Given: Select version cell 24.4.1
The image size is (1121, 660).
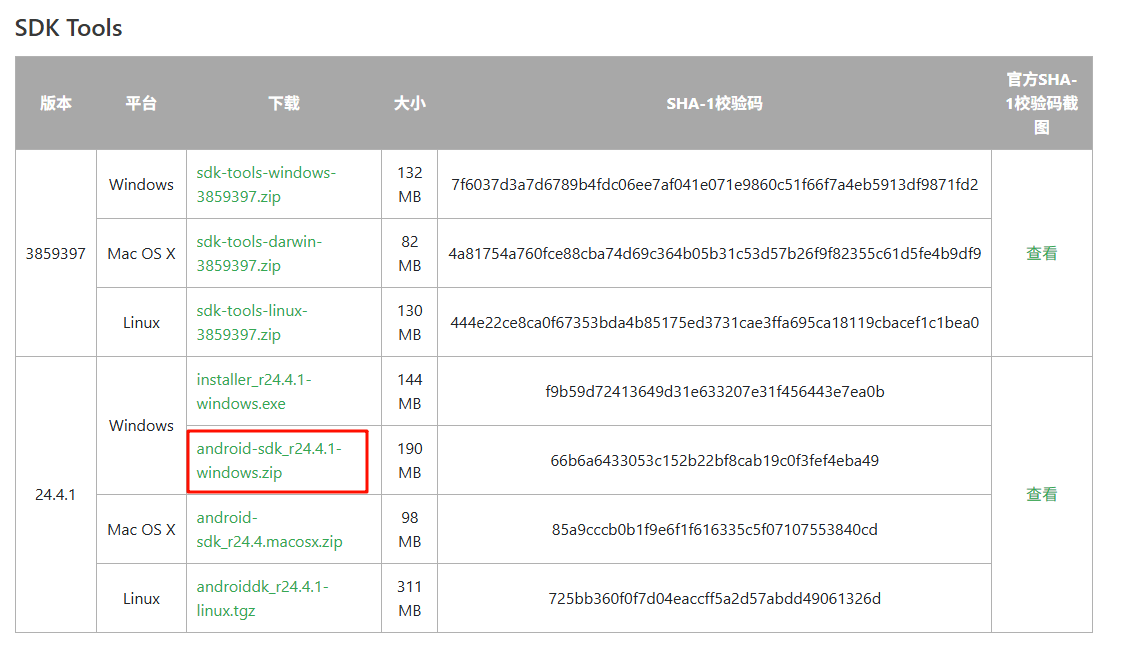Looking at the screenshot, I should (x=55, y=494).
